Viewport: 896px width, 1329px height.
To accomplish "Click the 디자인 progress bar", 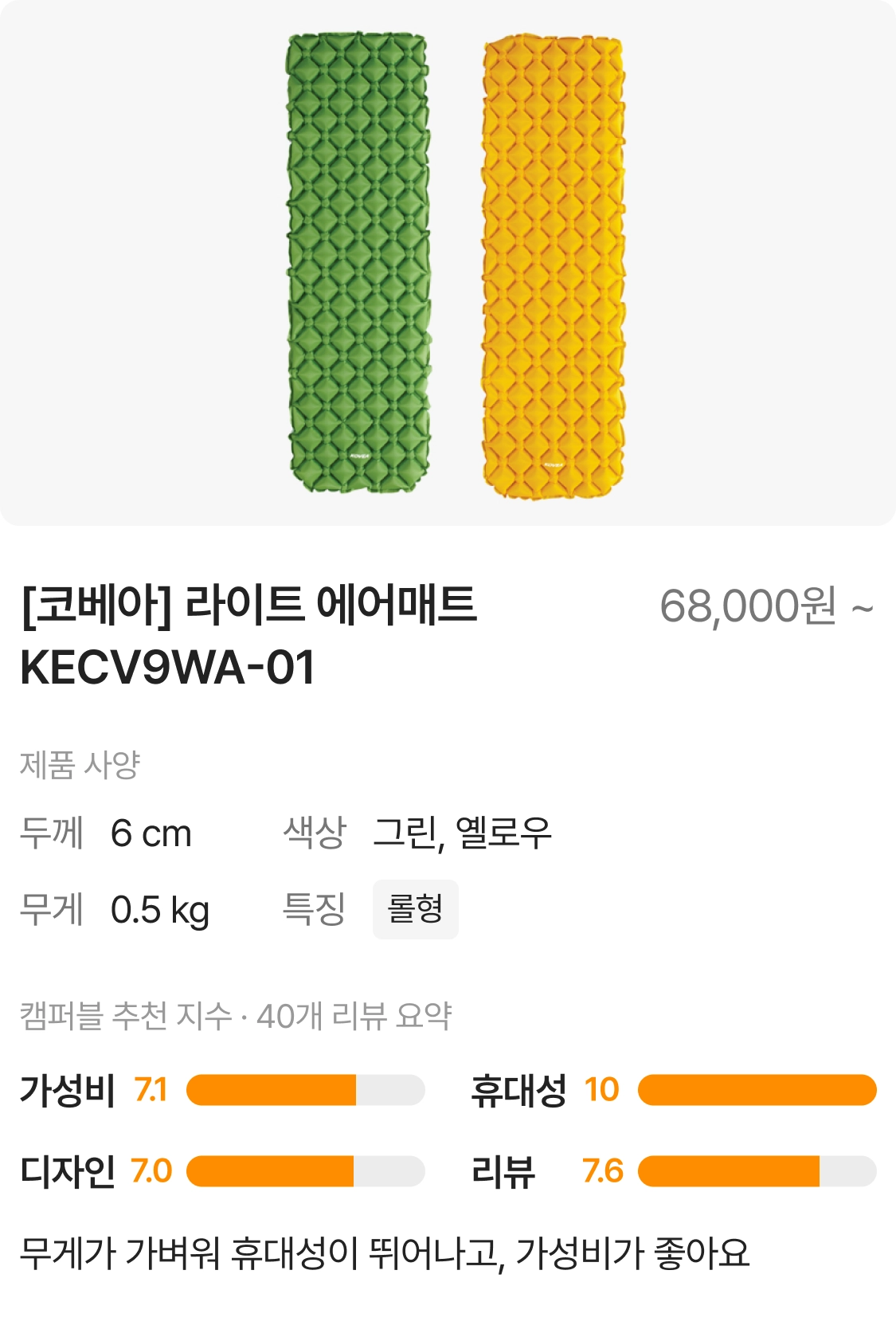I will point(305,1170).
